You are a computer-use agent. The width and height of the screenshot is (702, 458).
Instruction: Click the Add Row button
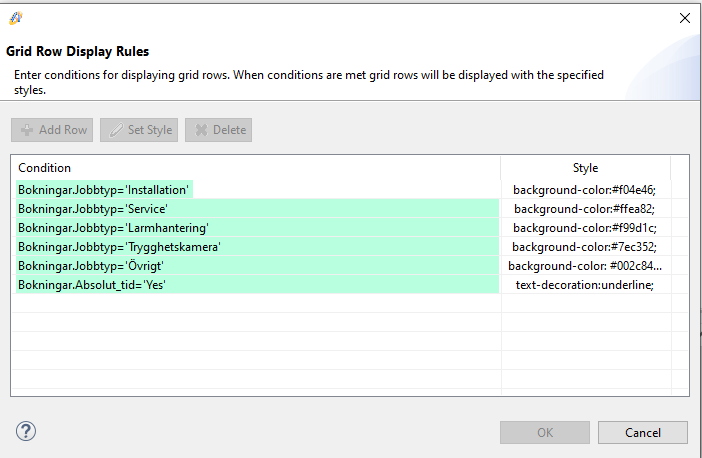pyautogui.click(x=52, y=130)
